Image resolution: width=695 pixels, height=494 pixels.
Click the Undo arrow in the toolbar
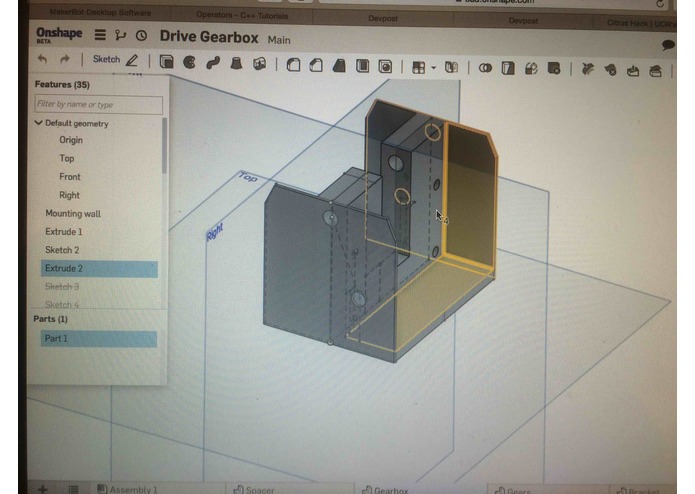(x=43, y=59)
